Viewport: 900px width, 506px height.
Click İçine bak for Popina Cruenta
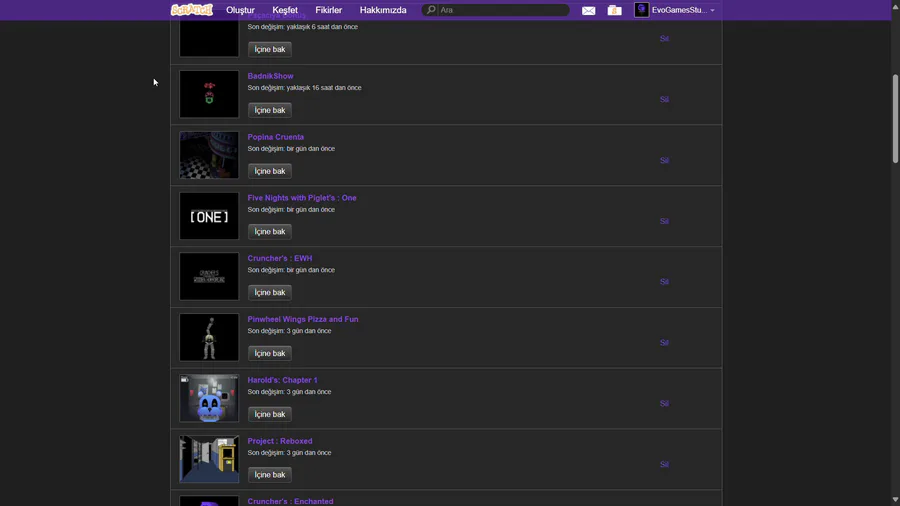click(270, 171)
